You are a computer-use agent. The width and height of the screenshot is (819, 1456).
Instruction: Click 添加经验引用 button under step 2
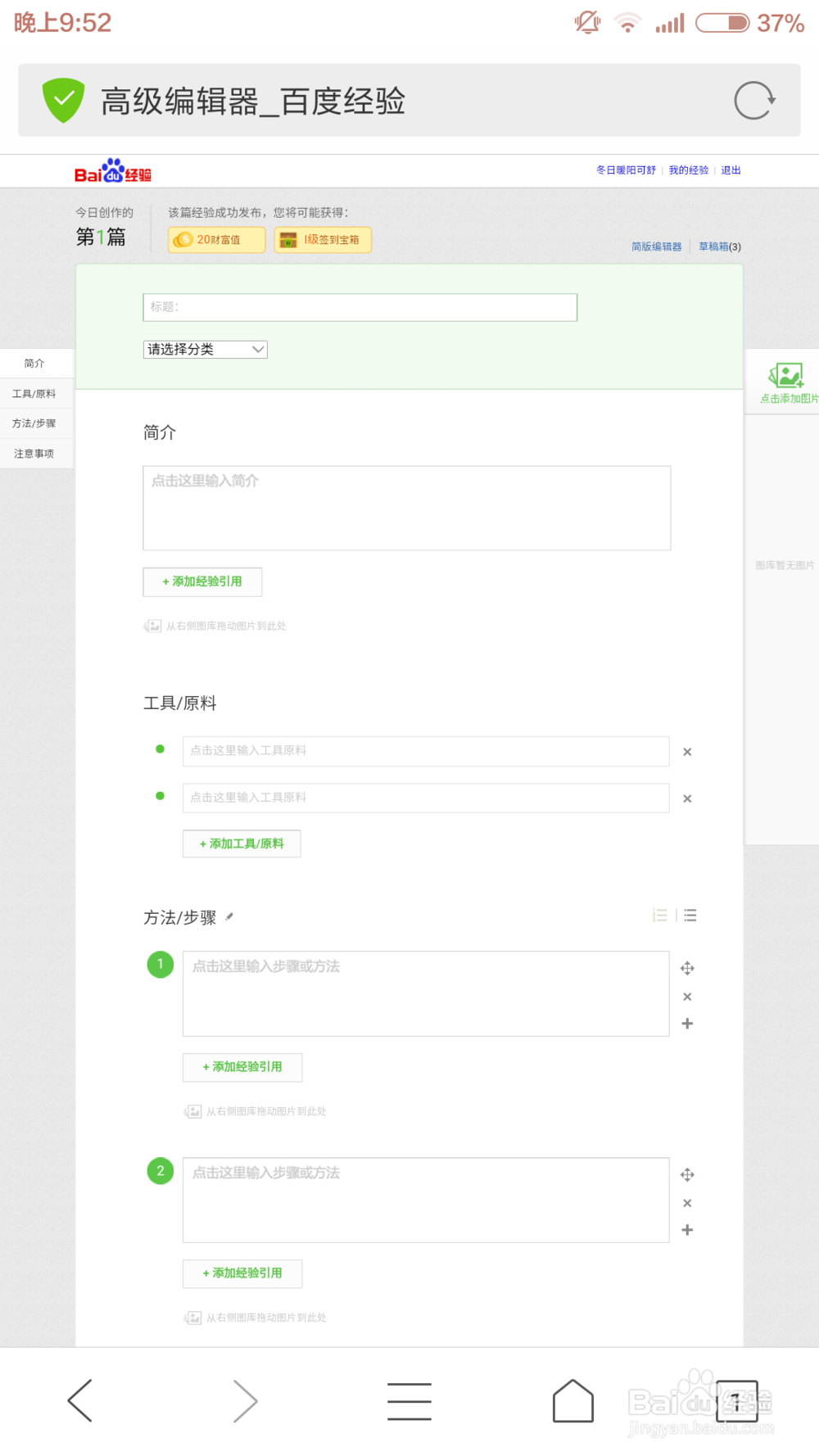pos(242,1274)
